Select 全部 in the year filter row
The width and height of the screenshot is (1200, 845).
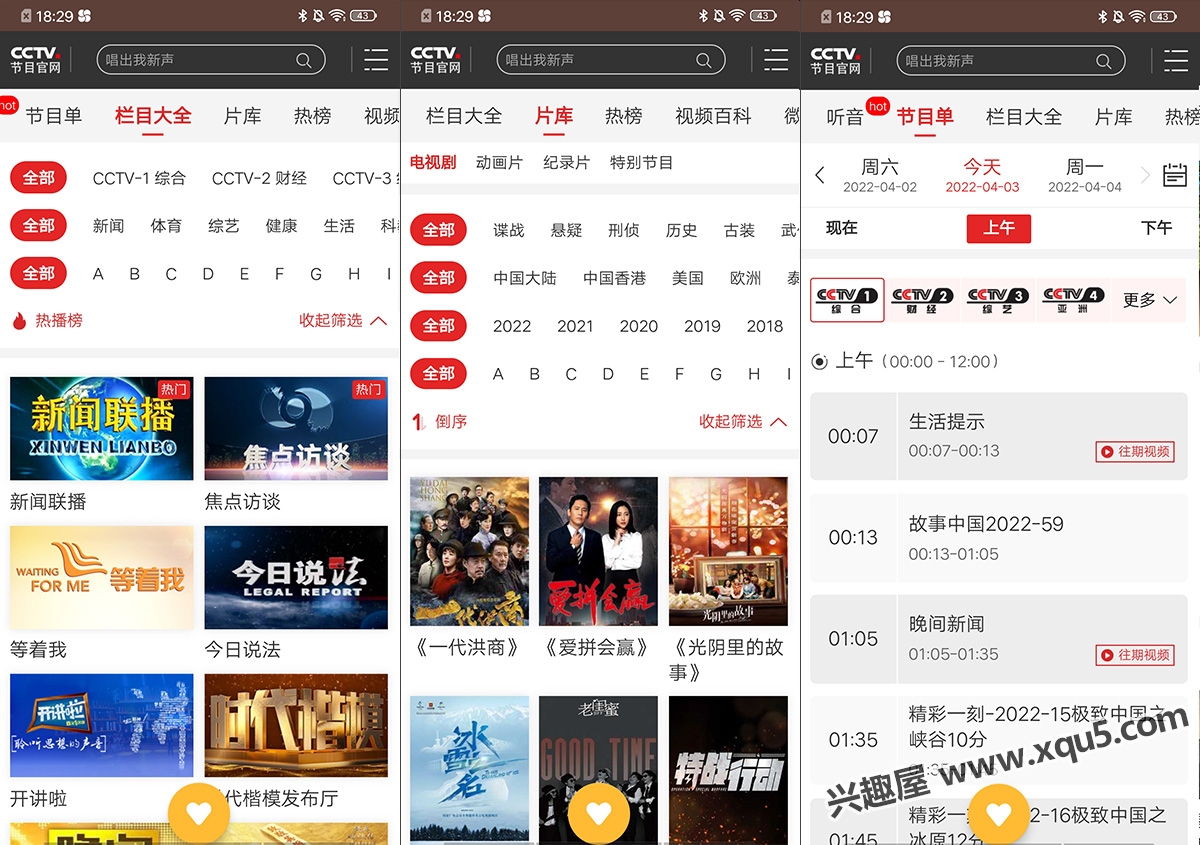439,326
